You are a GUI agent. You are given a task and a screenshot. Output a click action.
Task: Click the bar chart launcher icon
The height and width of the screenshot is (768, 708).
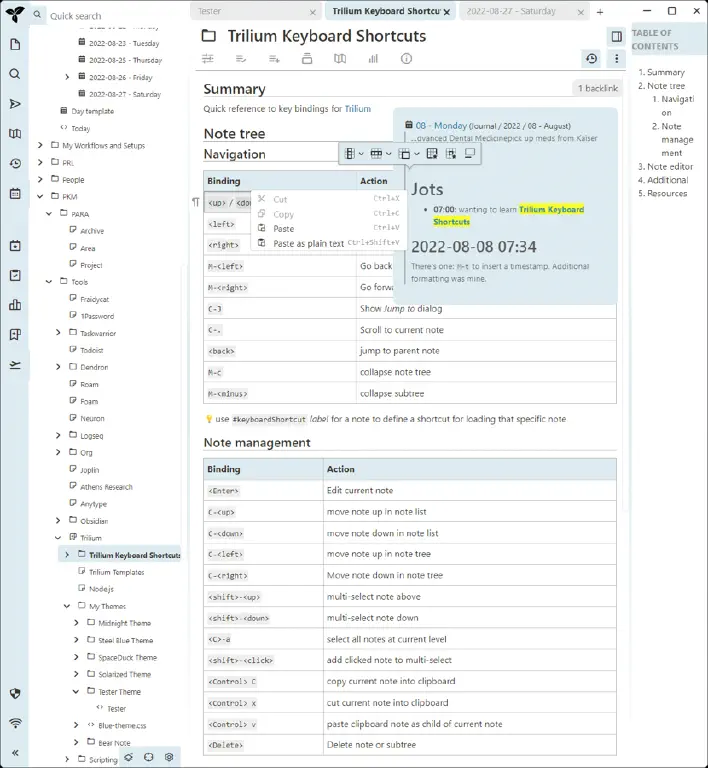(15, 305)
